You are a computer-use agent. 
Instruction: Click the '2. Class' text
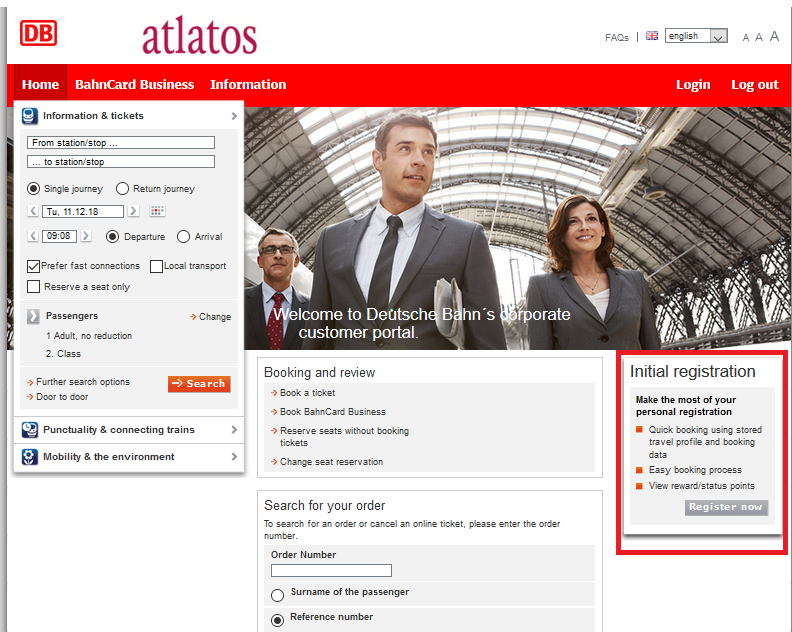pyautogui.click(x=63, y=354)
